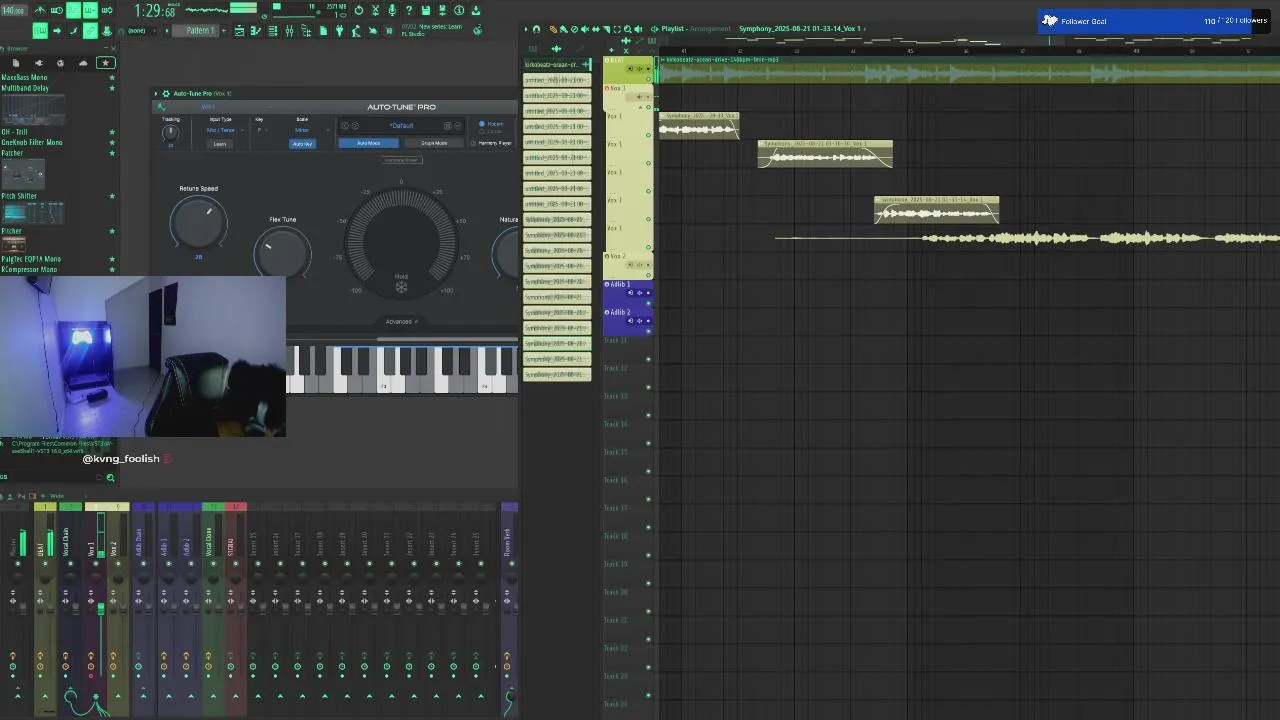Select next preset arrow in Auto-Tune

(x=355, y=125)
